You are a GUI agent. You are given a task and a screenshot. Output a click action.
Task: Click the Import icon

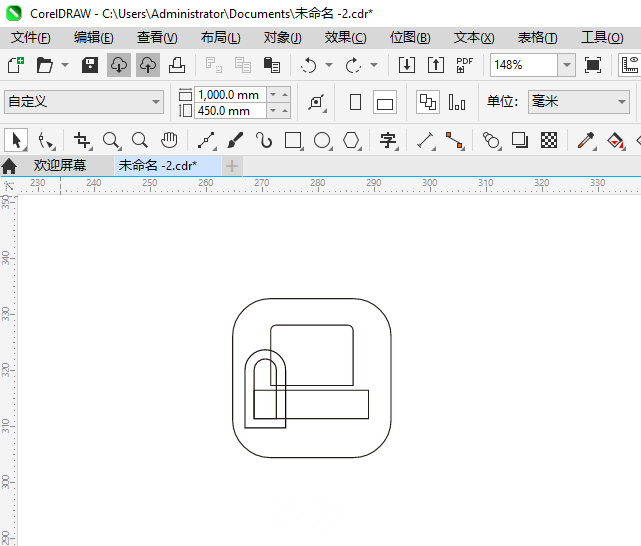click(x=407, y=65)
